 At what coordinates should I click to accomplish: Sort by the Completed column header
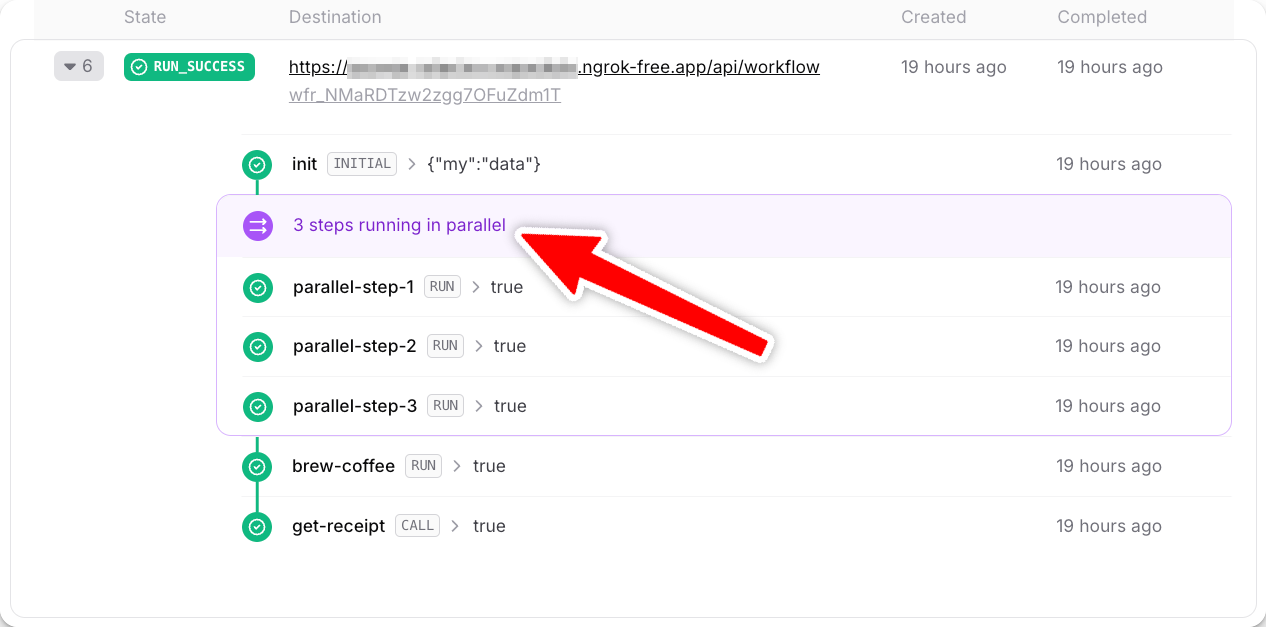[x=1102, y=17]
